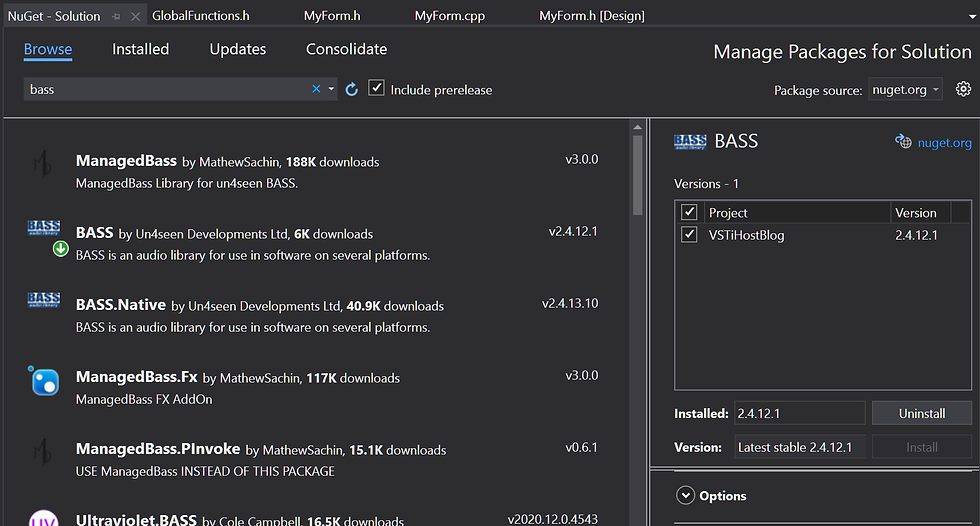Viewport: 980px width, 526px height.
Task: Click into the search field containing bass
Action: click(166, 89)
